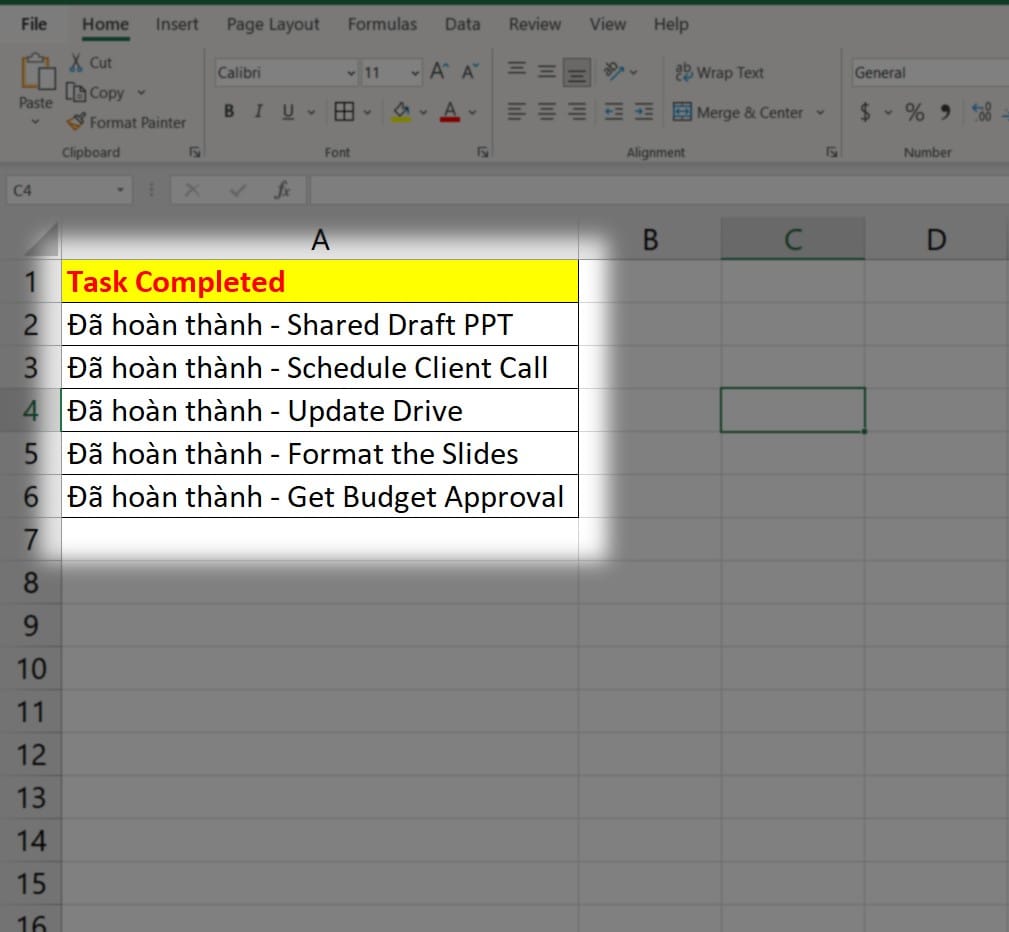This screenshot has height=932, width=1009.
Task: Click the Center align icon
Action: pyautogui.click(x=547, y=112)
